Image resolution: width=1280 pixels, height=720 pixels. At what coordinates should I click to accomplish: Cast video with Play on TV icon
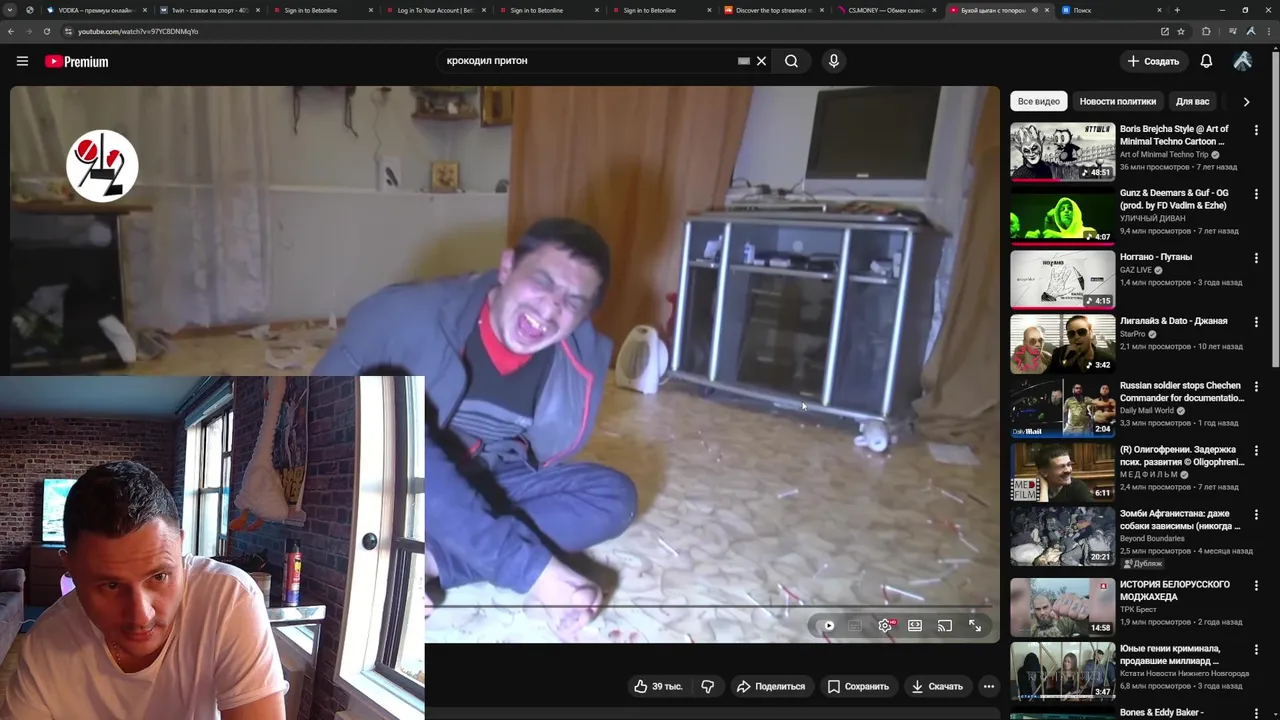pyautogui.click(x=945, y=626)
